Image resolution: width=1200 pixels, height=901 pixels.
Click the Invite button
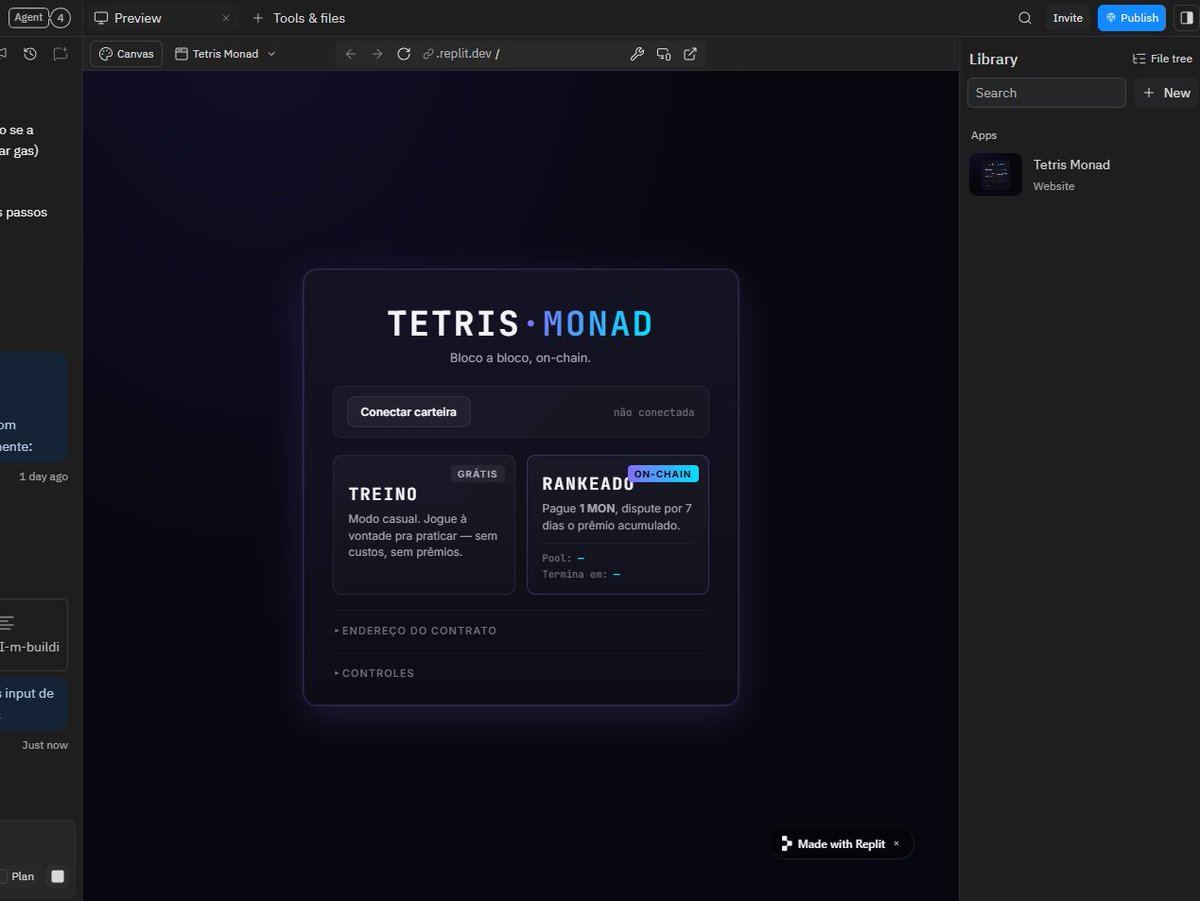point(1068,18)
